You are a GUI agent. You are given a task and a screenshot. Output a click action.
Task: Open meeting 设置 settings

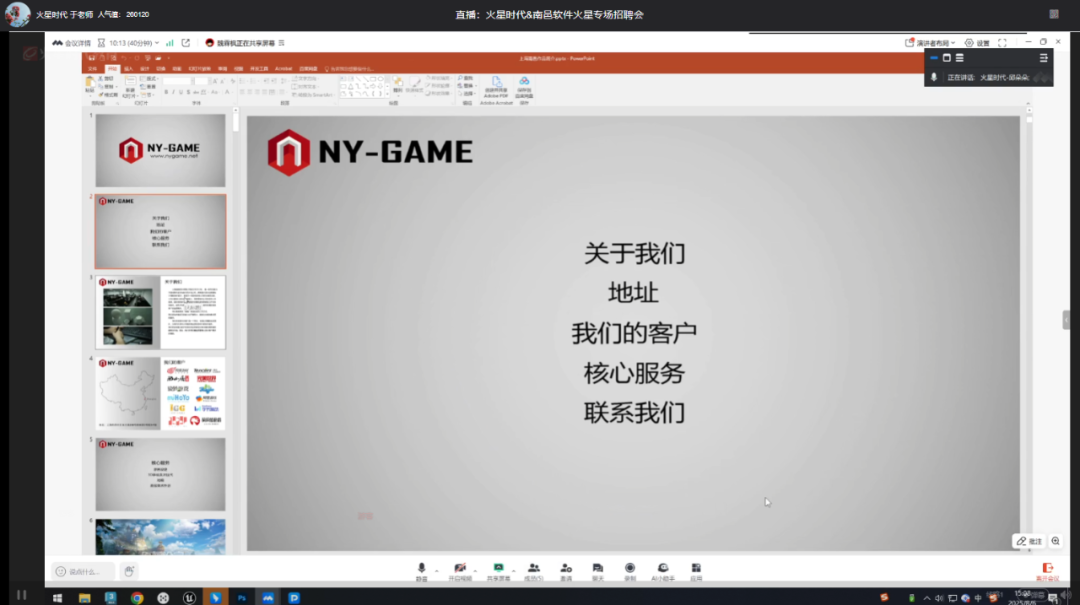pyautogui.click(x=977, y=43)
